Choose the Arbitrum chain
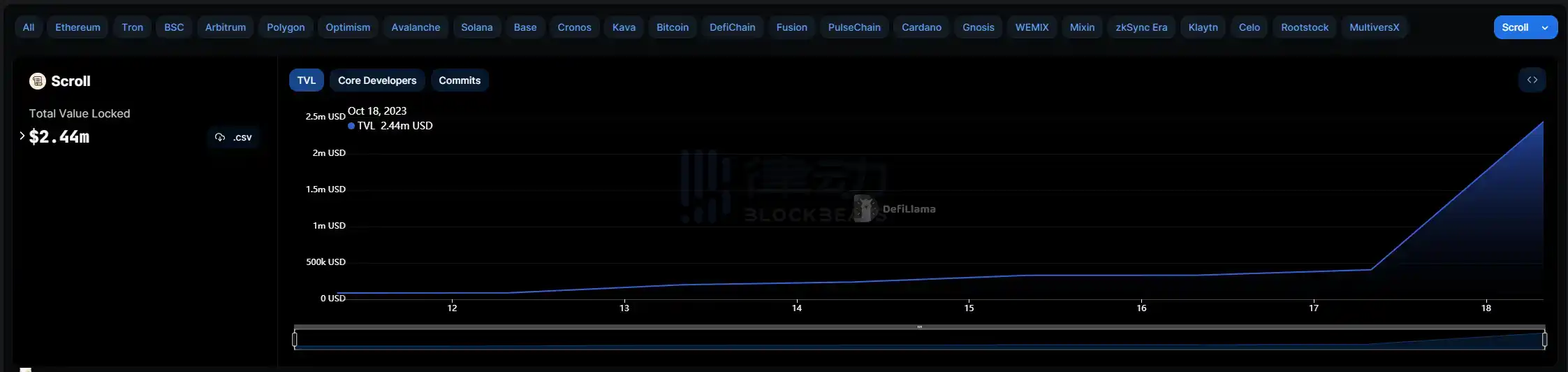This screenshot has height=372, width=1568. pos(225,27)
